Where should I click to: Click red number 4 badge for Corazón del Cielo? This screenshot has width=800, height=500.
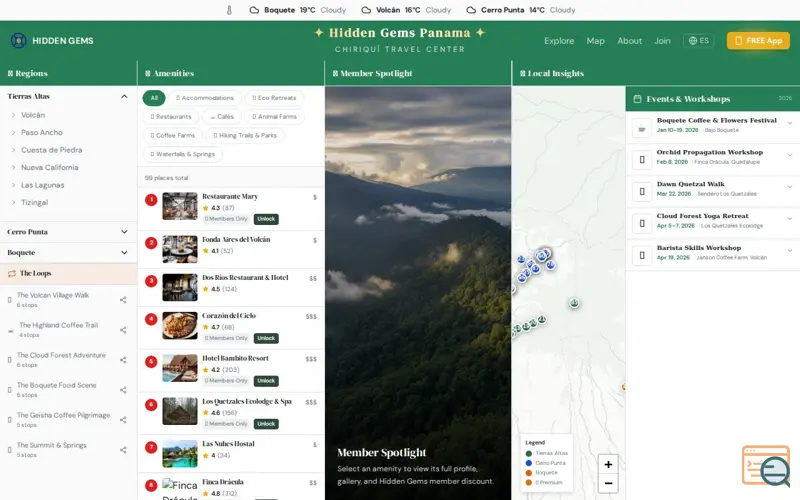151,319
